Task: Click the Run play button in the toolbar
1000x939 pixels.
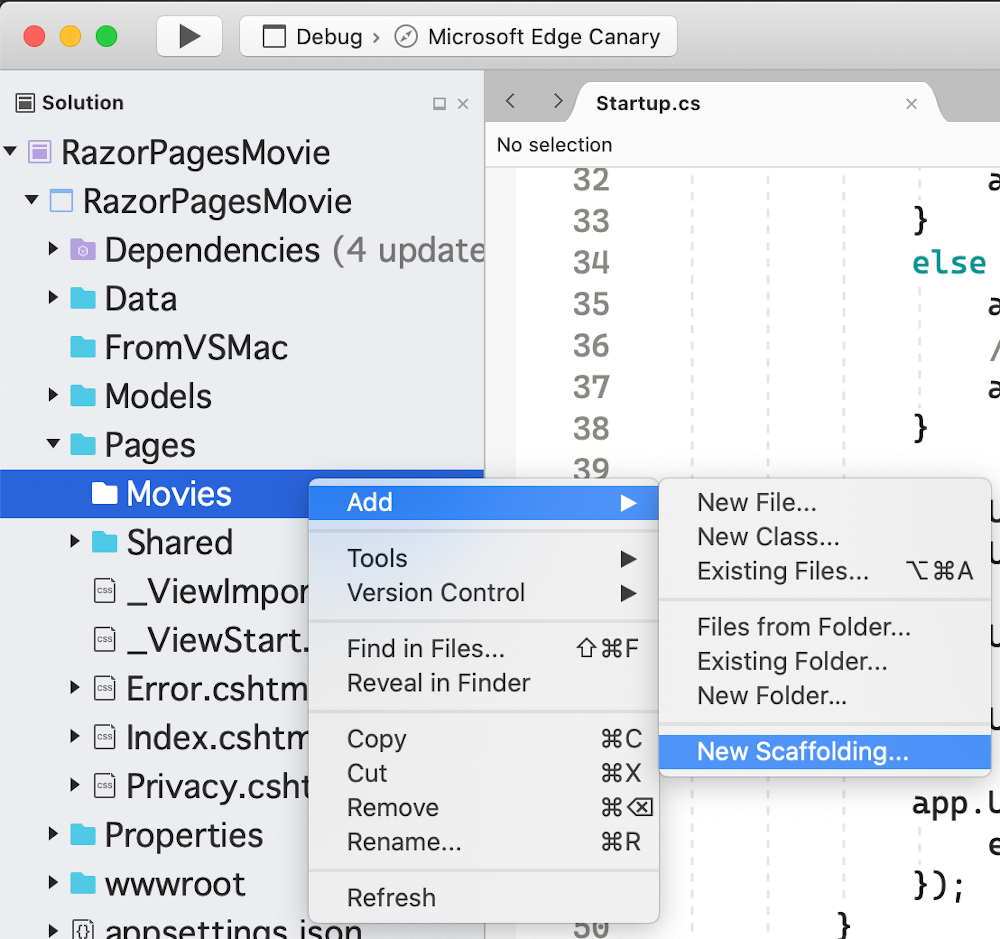Action: 189,36
